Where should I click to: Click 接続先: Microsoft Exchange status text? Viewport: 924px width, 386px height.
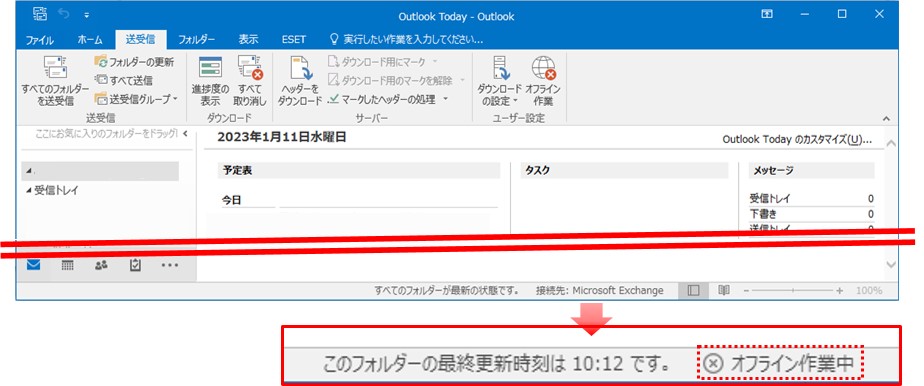(x=599, y=291)
